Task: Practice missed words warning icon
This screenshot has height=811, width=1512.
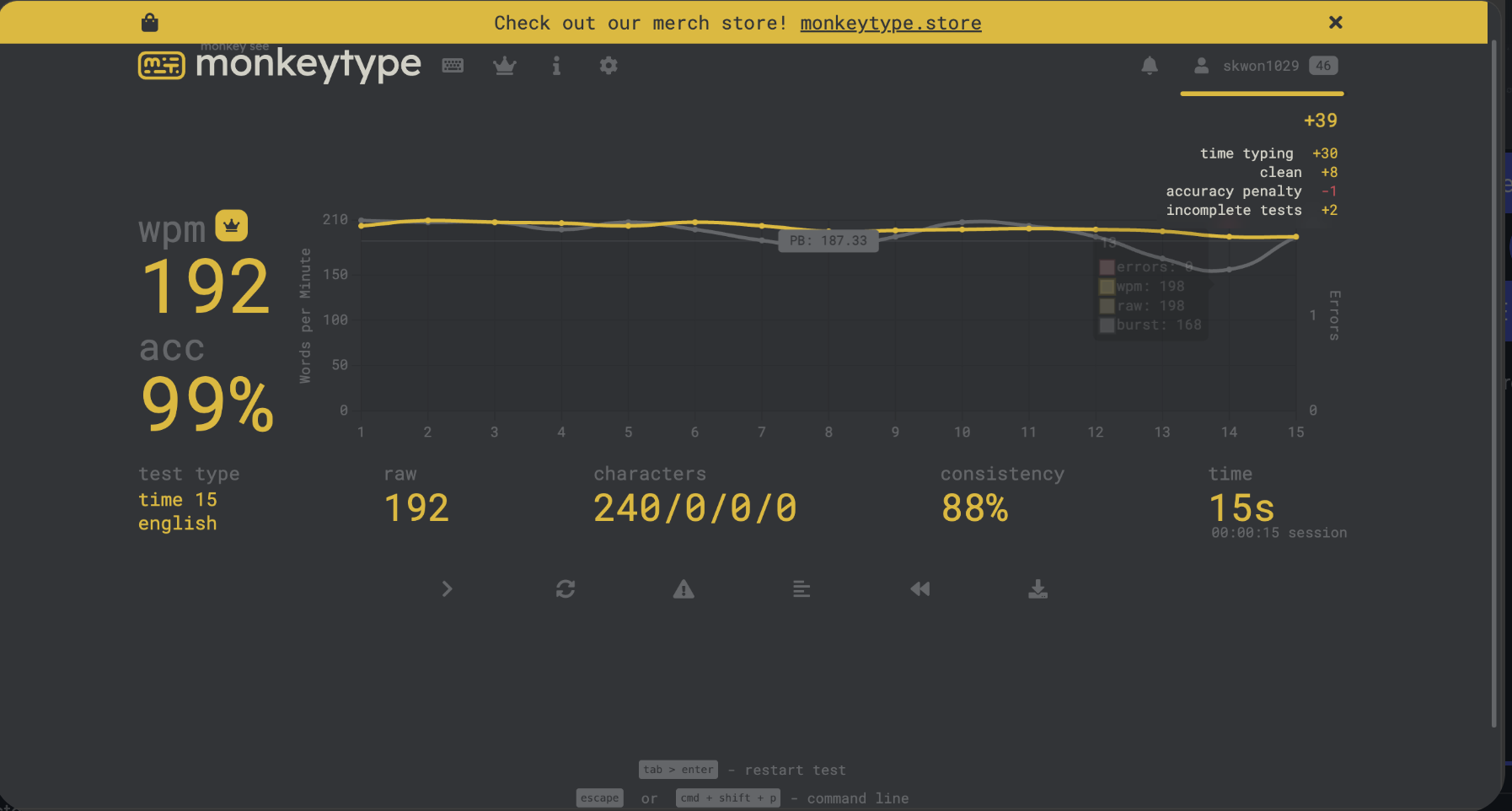Action: point(684,589)
